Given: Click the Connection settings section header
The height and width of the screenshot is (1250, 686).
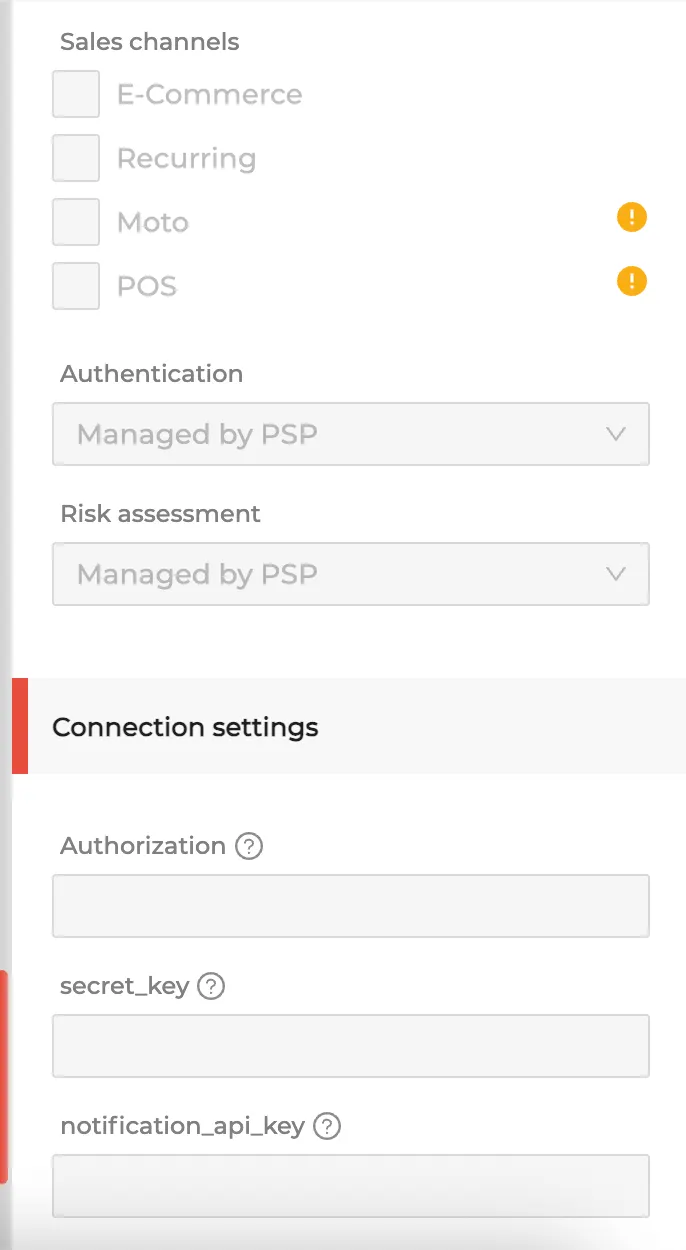Looking at the screenshot, I should [x=185, y=727].
